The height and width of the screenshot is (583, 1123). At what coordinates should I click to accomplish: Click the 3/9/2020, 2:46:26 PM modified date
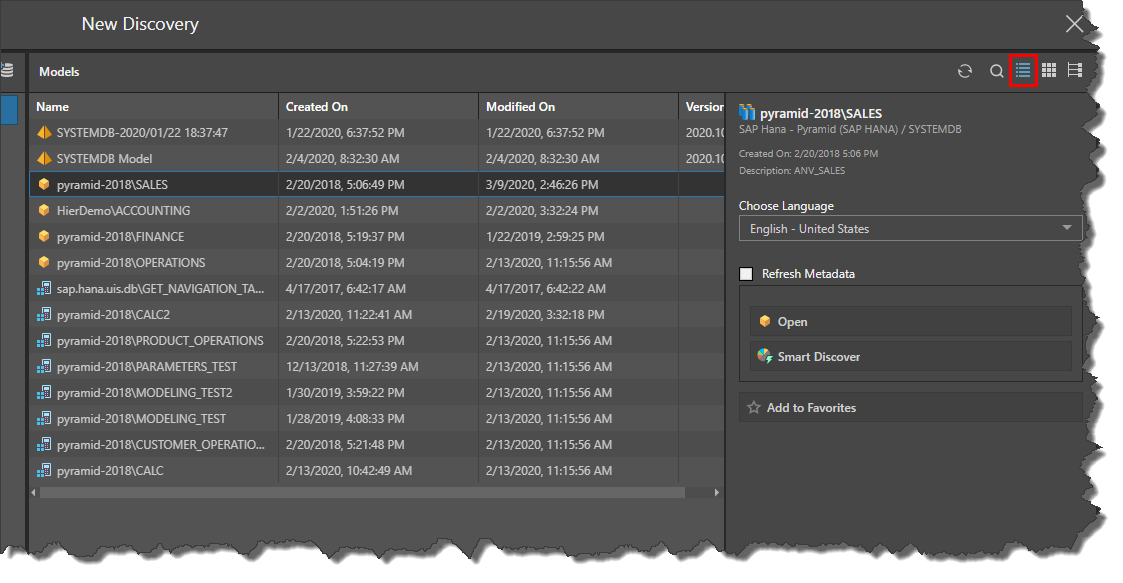[541, 185]
